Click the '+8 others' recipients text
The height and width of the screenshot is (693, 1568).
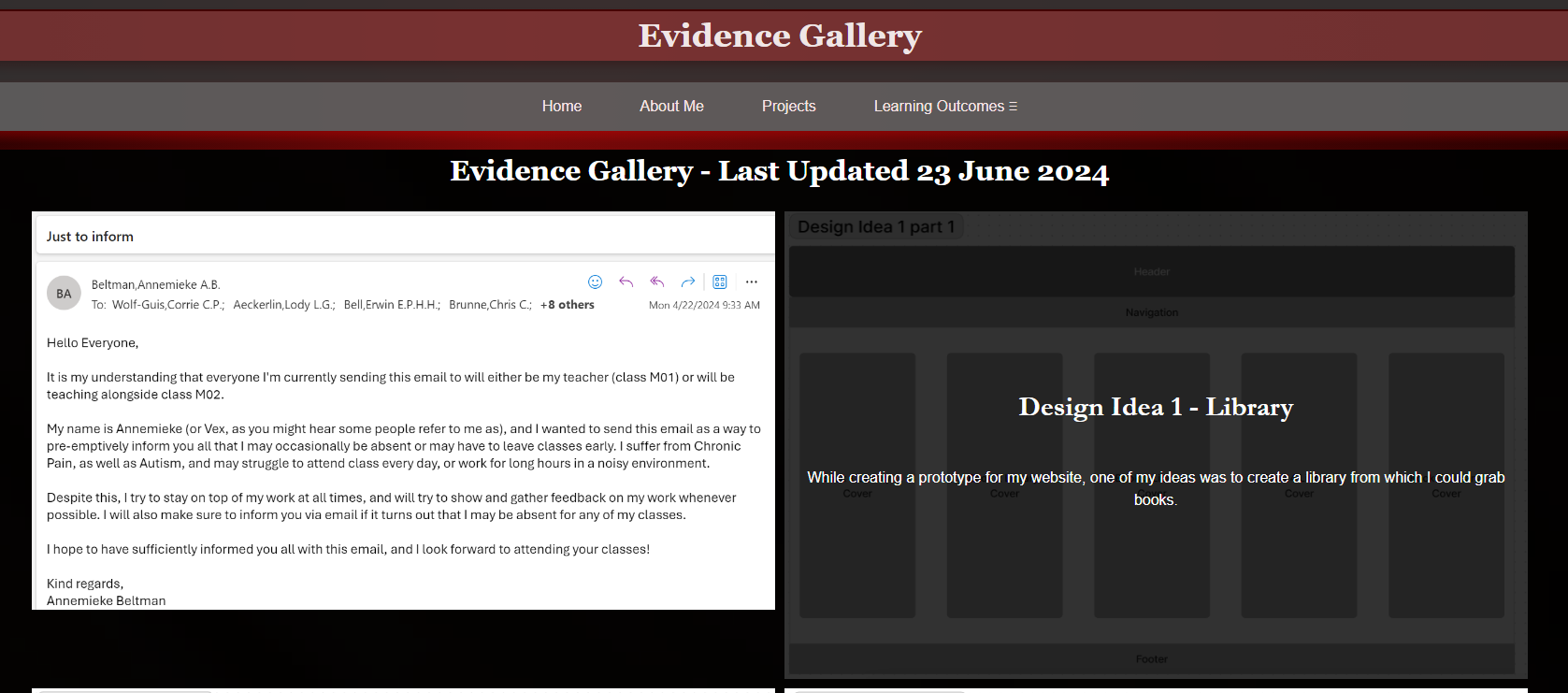(568, 305)
